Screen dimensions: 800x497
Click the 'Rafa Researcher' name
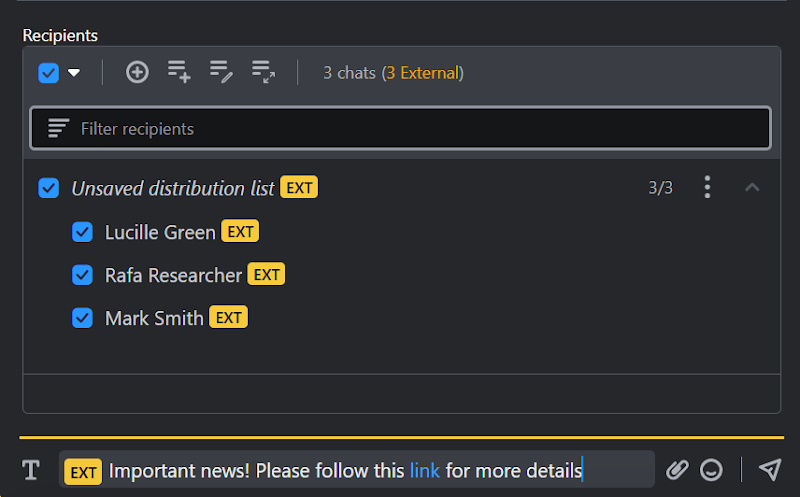(173, 275)
